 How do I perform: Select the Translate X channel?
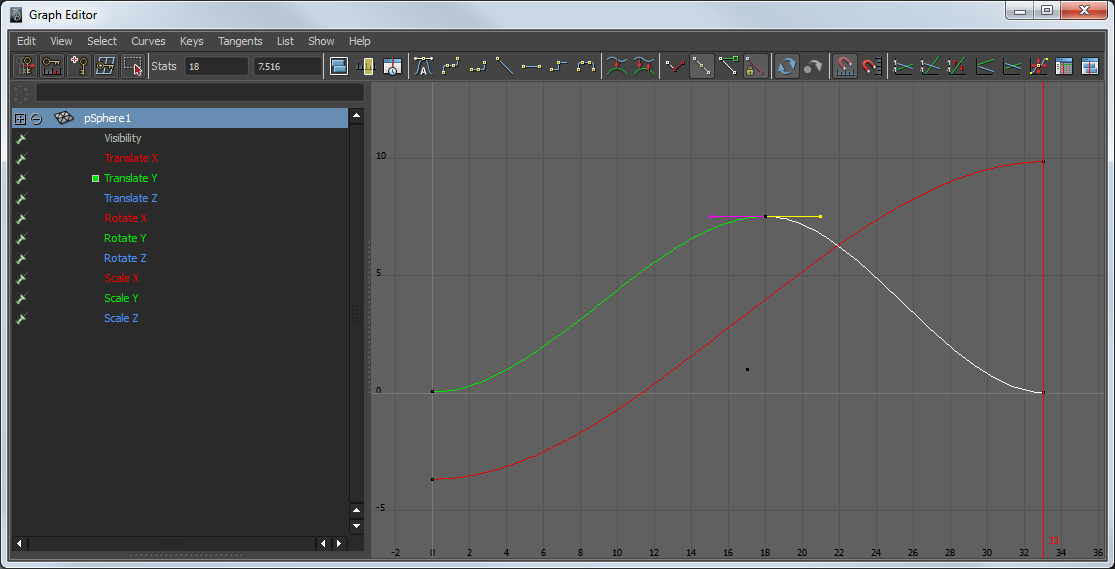(x=131, y=158)
